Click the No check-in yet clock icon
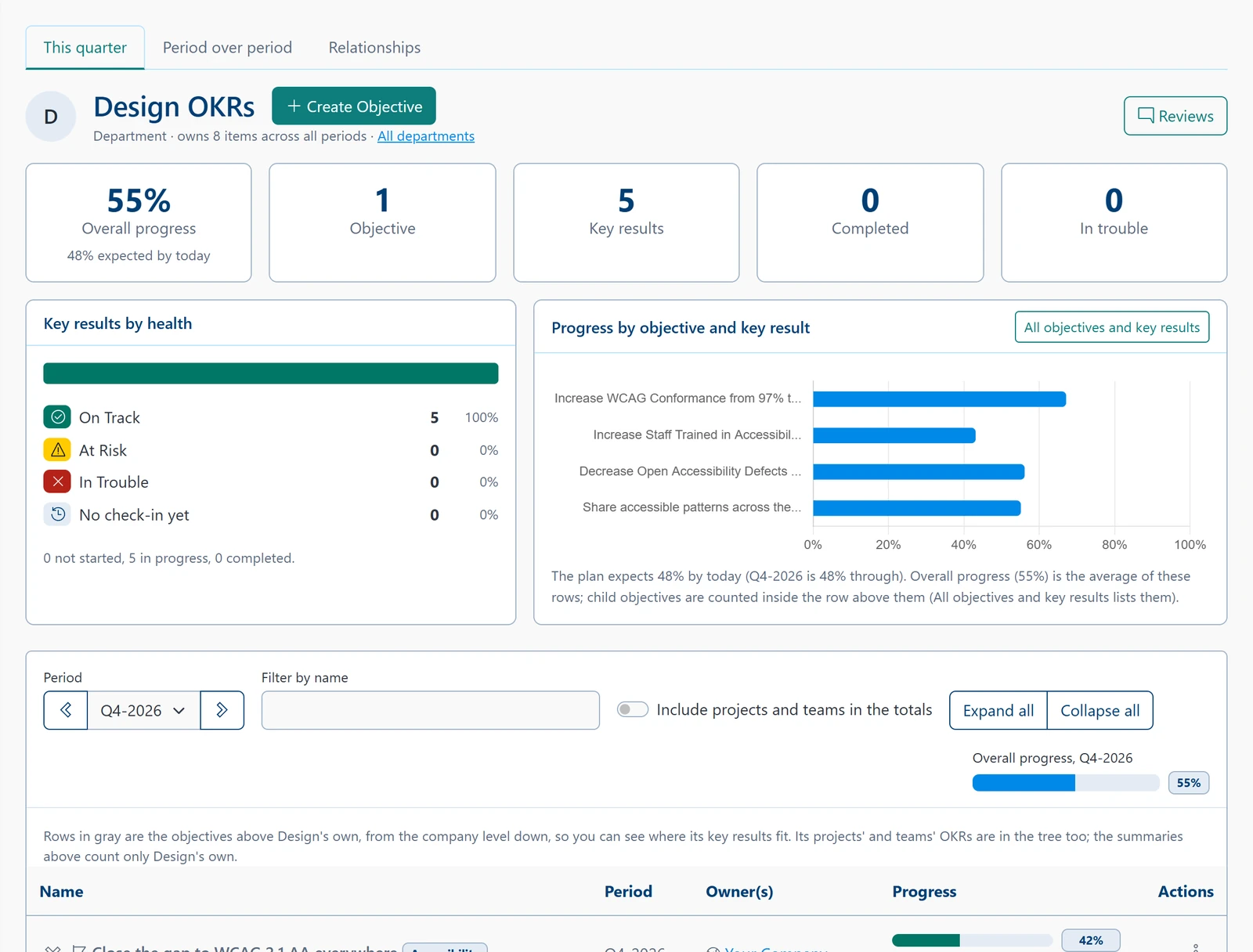This screenshot has height=952, width=1253. [57, 514]
